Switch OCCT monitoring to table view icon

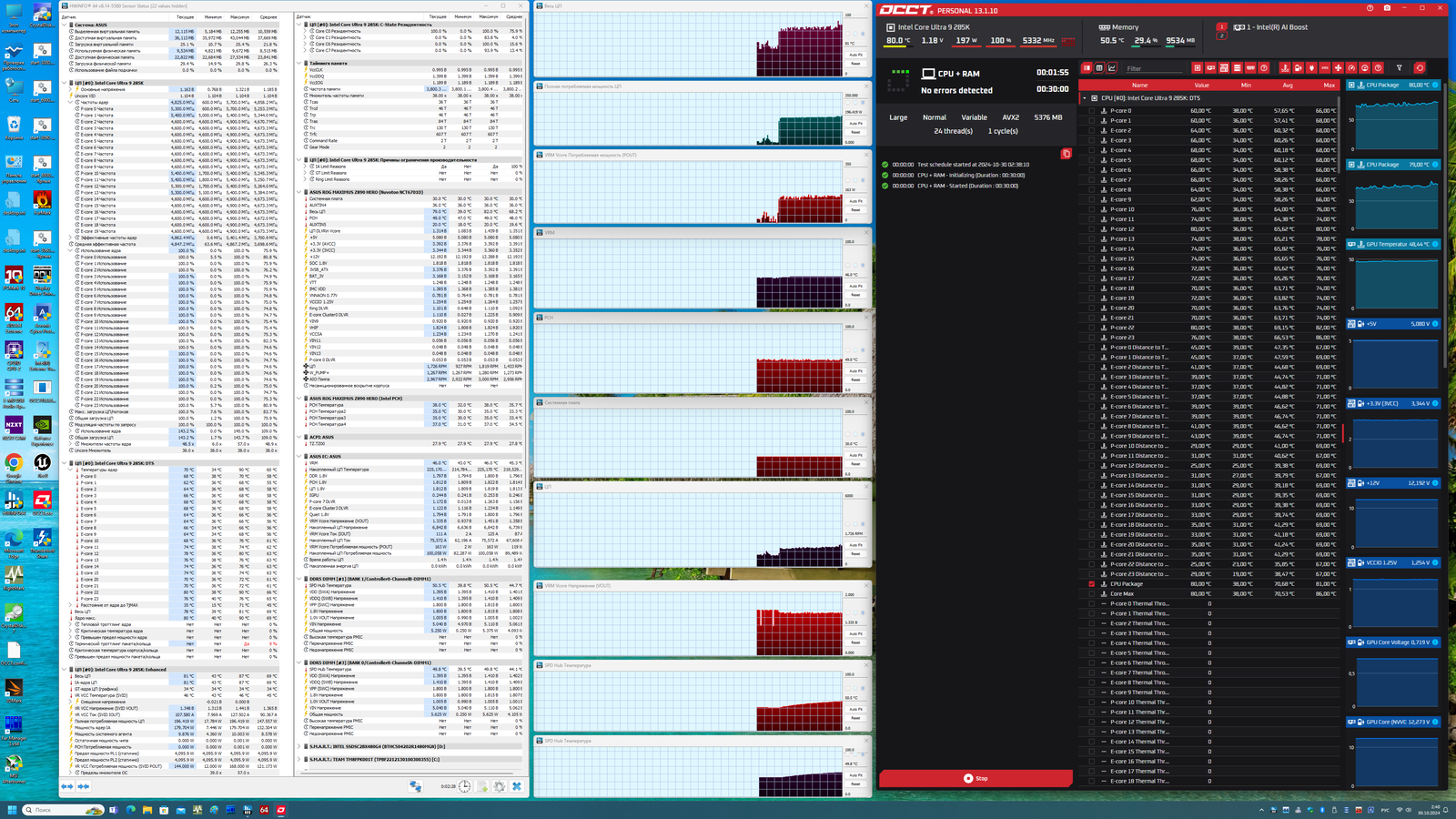tap(1099, 68)
